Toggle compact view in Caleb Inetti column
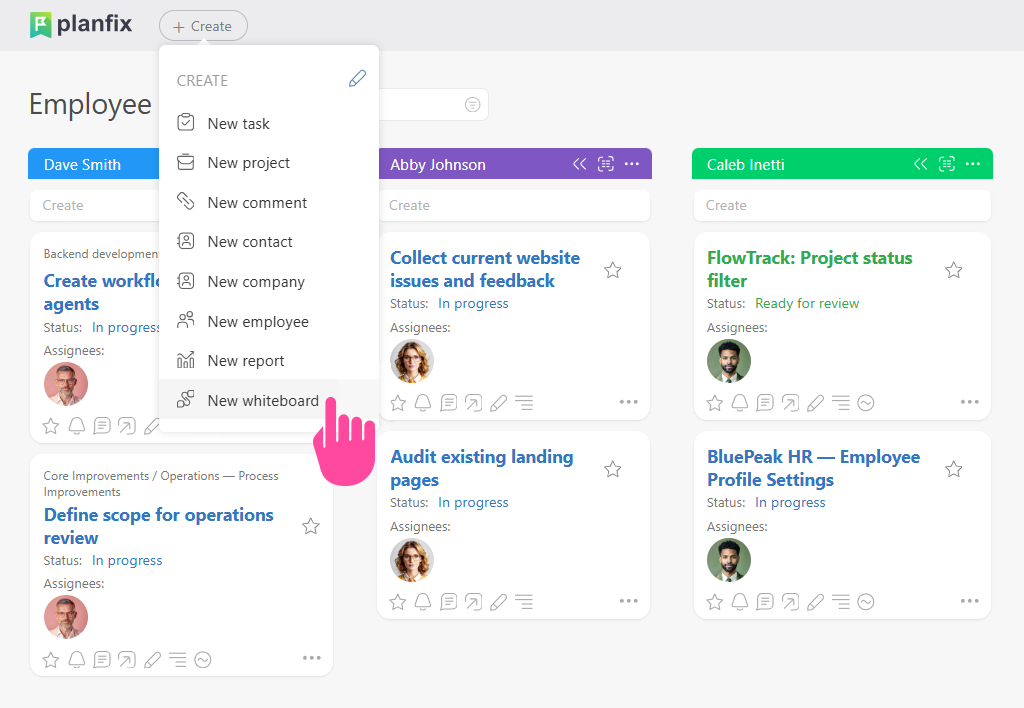 click(x=946, y=164)
